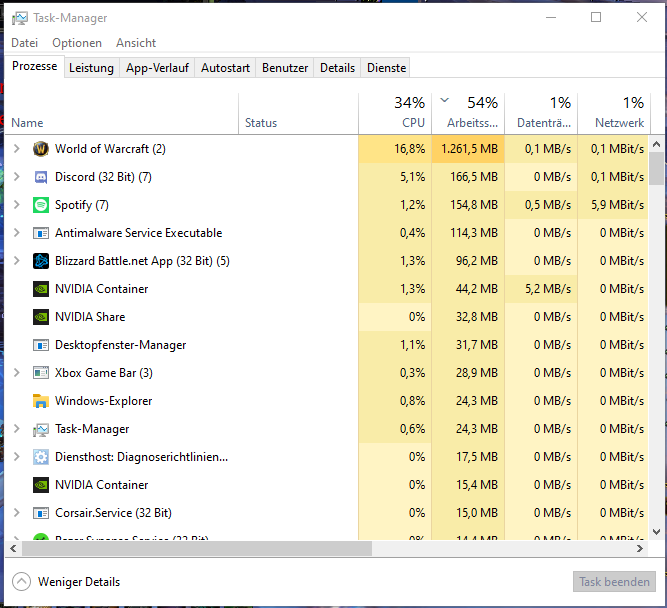Sort by the Datenträger column header
The image size is (667, 608).
[541, 114]
